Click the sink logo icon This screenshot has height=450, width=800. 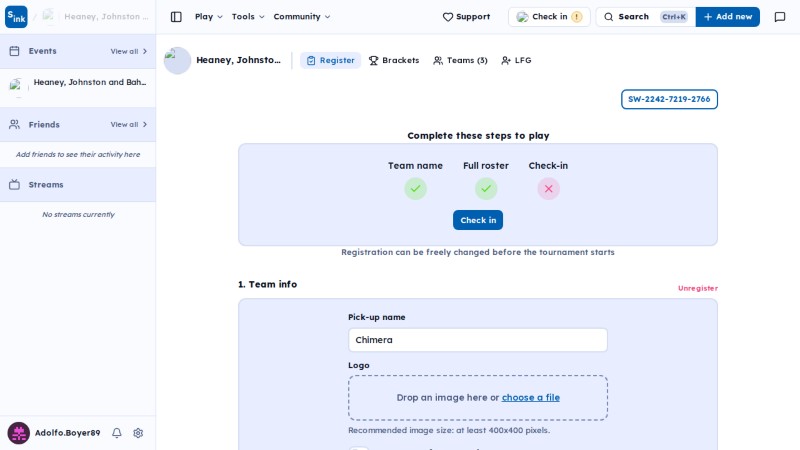(x=16, y=17)
